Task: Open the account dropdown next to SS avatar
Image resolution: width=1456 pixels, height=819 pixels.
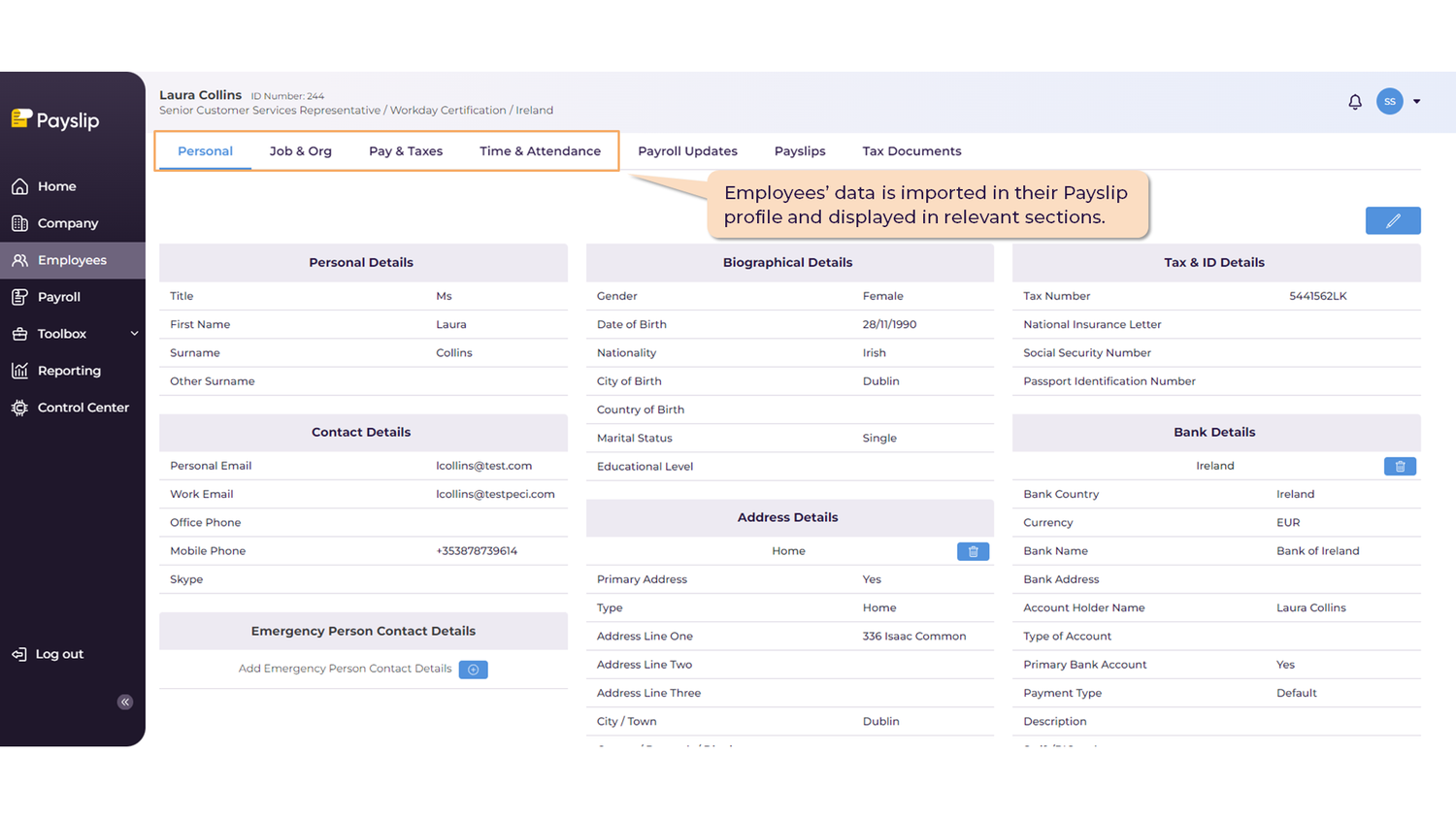Action: click(1416, 101)
